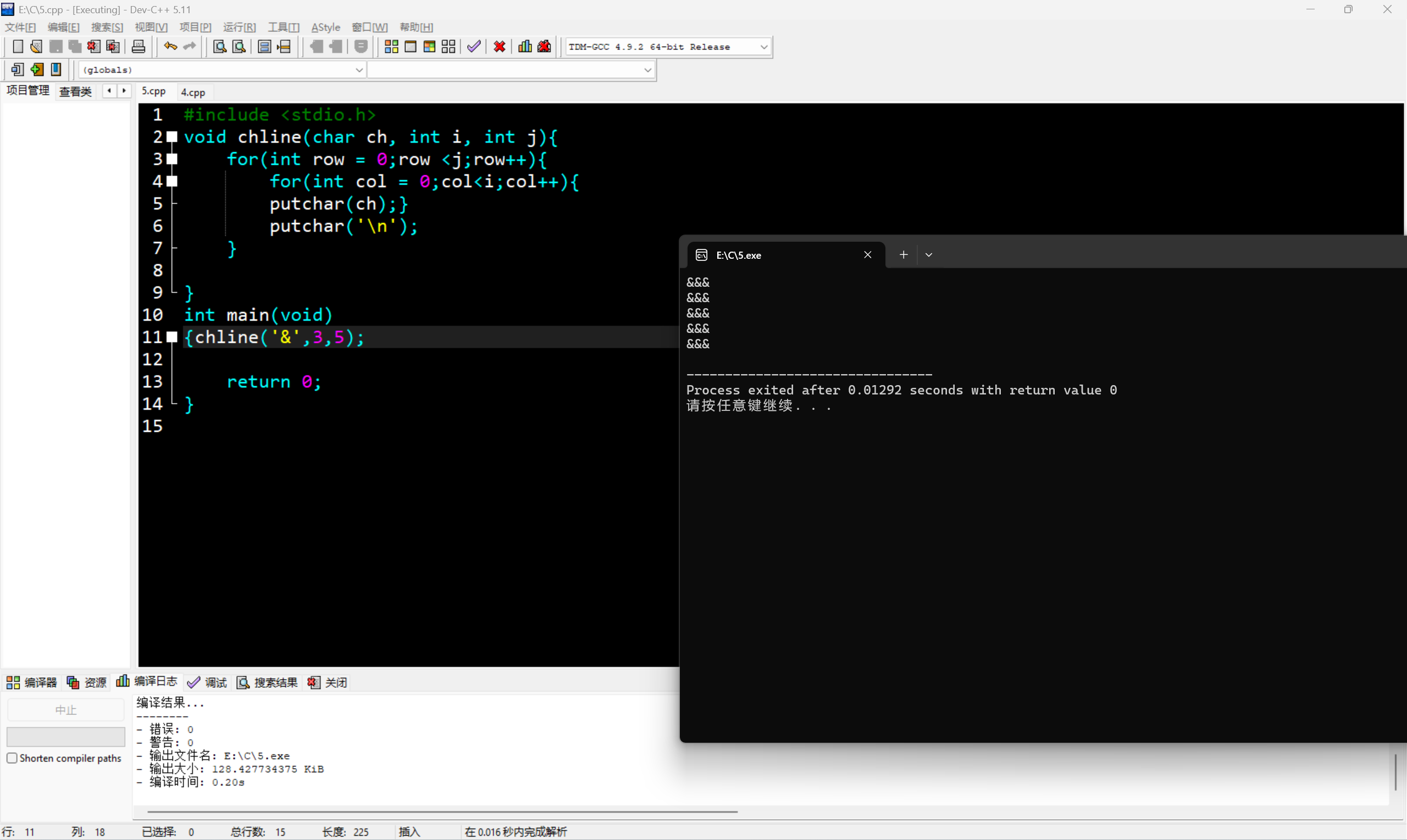Enable Shorten compiler paths checkbox
Viewport: 1407px width, 840px height.
click(x=12, y=758)
